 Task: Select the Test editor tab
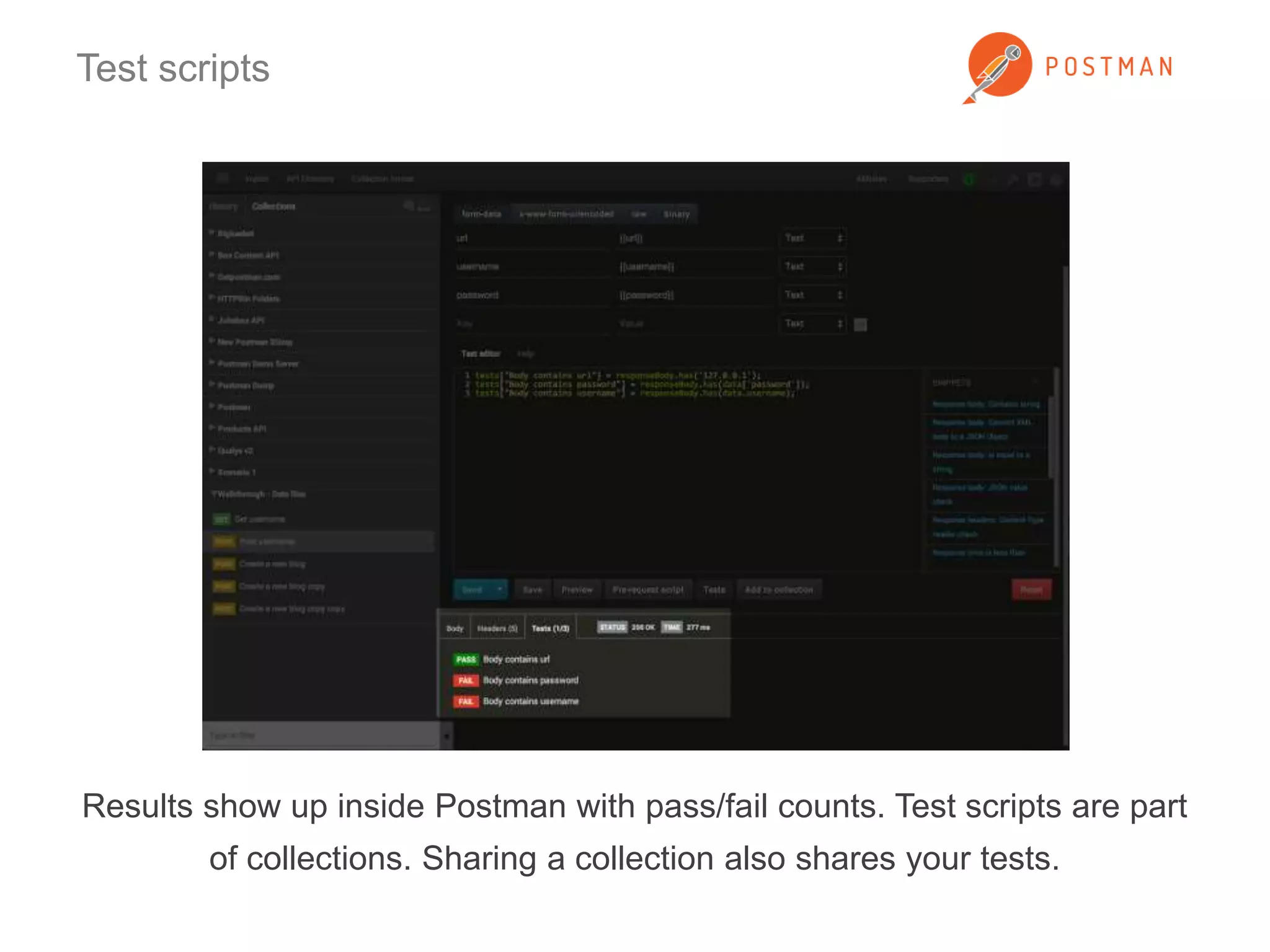pos(481,354)
